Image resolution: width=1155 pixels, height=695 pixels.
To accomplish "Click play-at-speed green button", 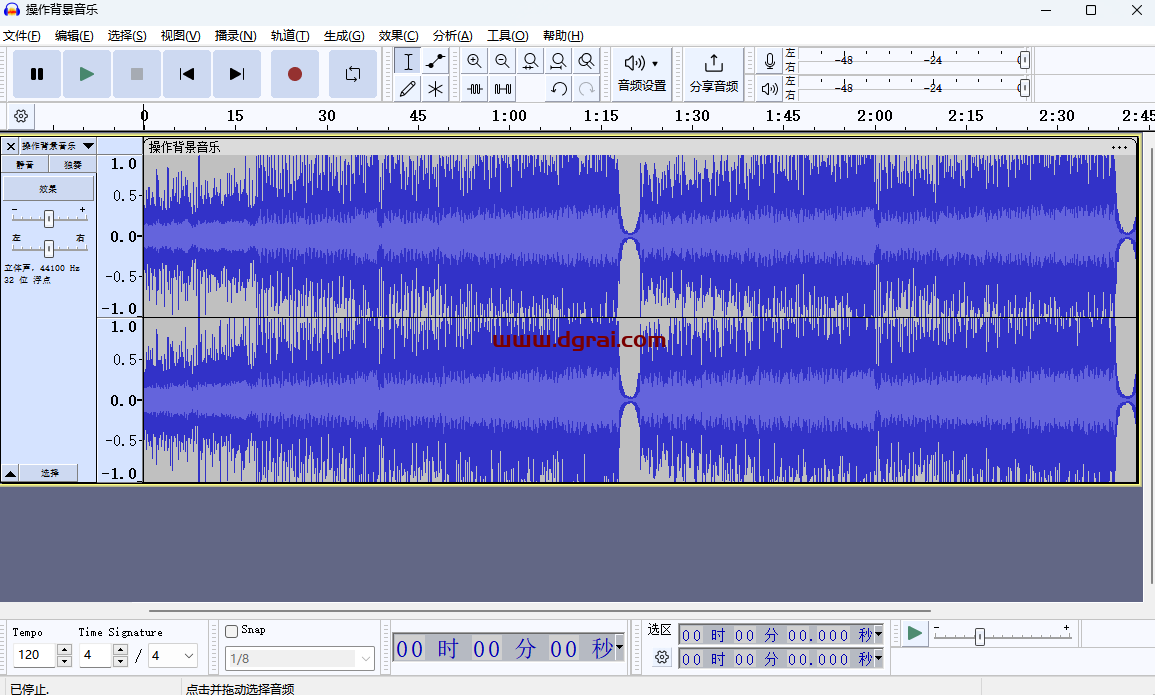I will tap(914, 633).
